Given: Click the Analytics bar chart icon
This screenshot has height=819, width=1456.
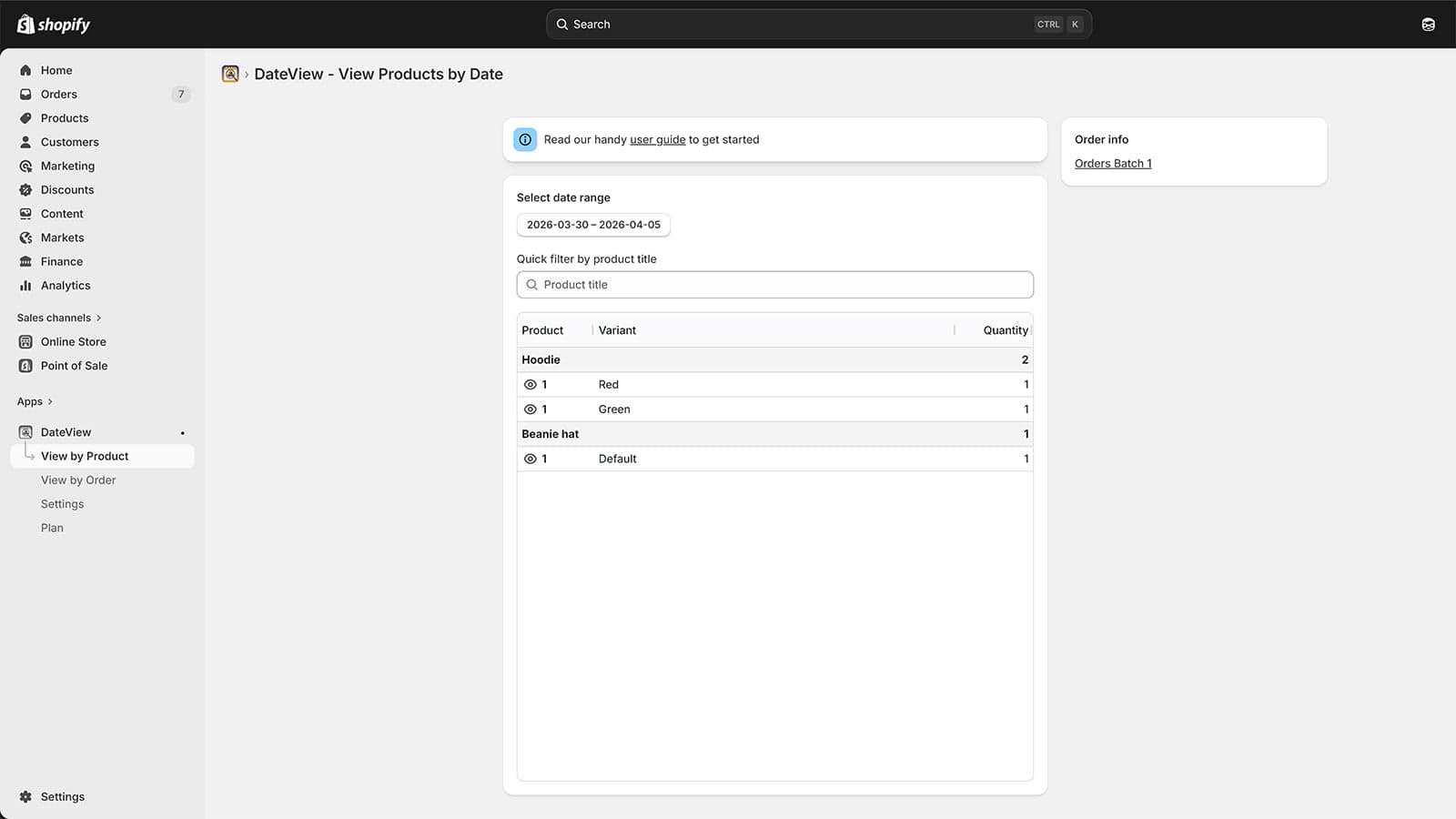Looking at the screenshot, I should (25, 285).
